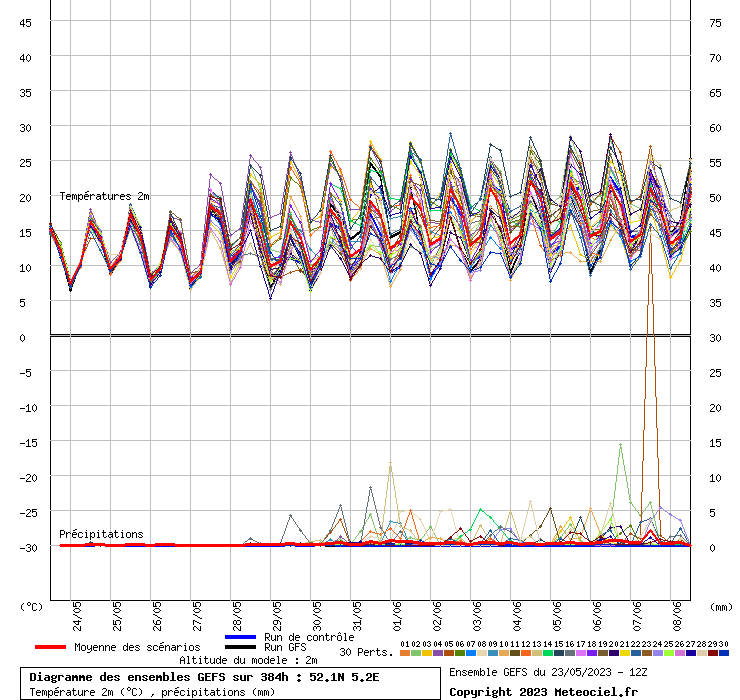
Task: Click the bright green swatch for perturbation 14
Action: click(x=547, y=653)
